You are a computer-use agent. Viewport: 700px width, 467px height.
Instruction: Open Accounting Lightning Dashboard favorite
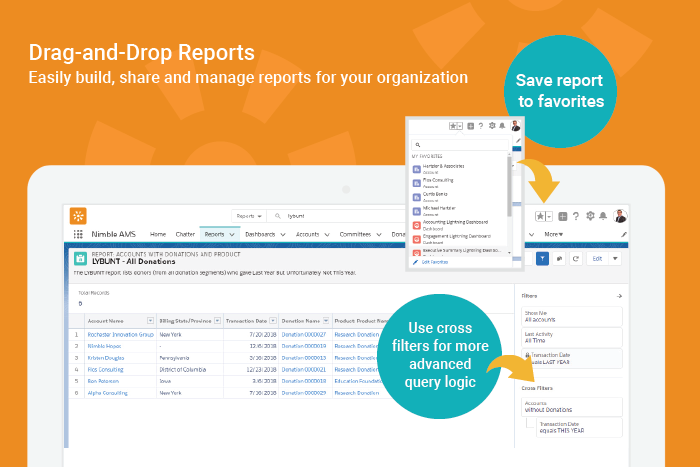[459, 225]
